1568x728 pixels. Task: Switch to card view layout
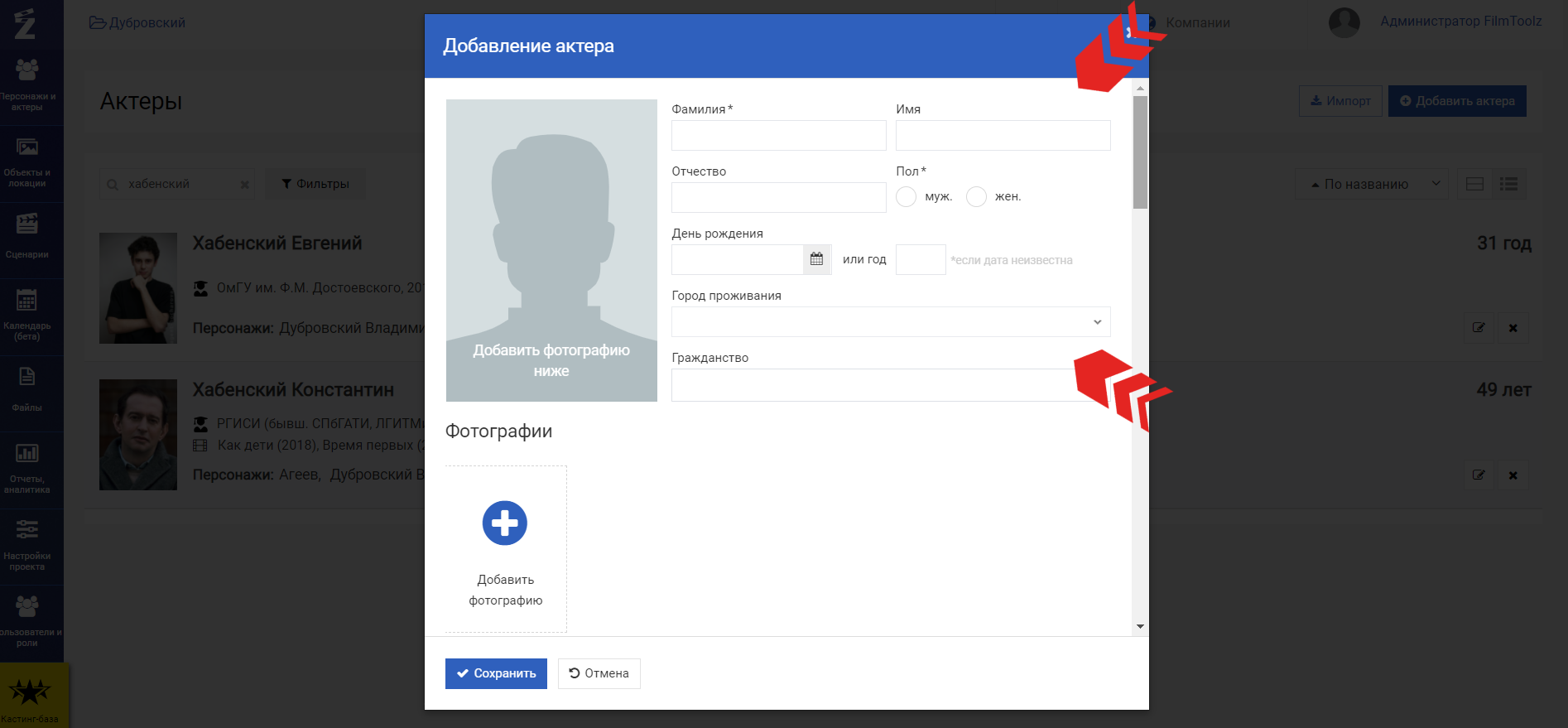click(x=1474, y=184)
